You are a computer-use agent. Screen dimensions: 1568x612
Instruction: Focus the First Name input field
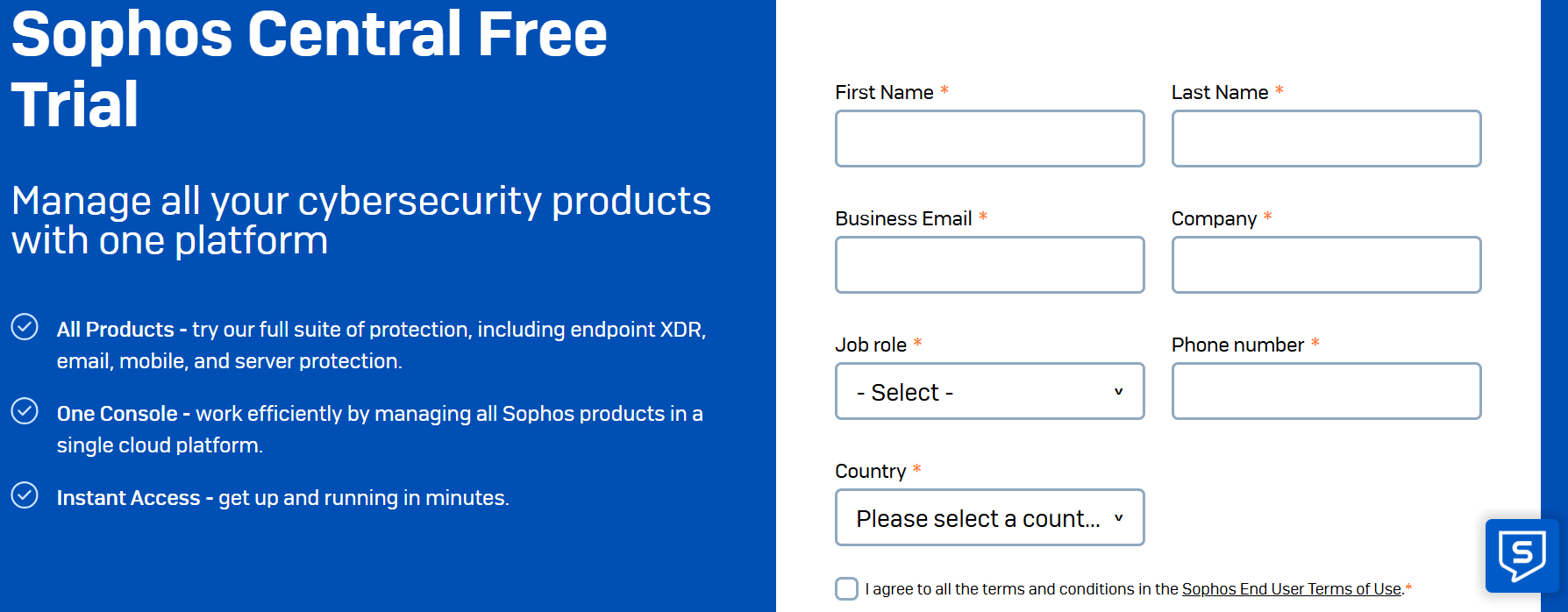989,139
